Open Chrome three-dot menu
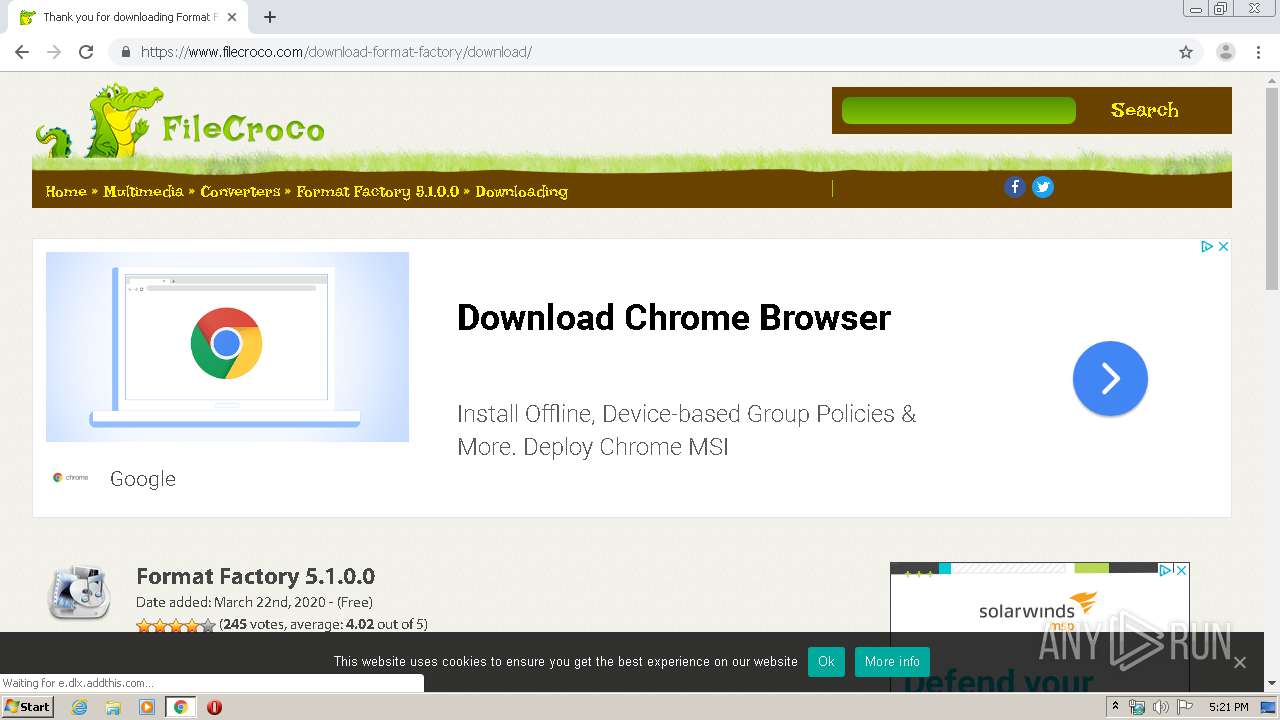1280x720 pixels. point(1258,52)
